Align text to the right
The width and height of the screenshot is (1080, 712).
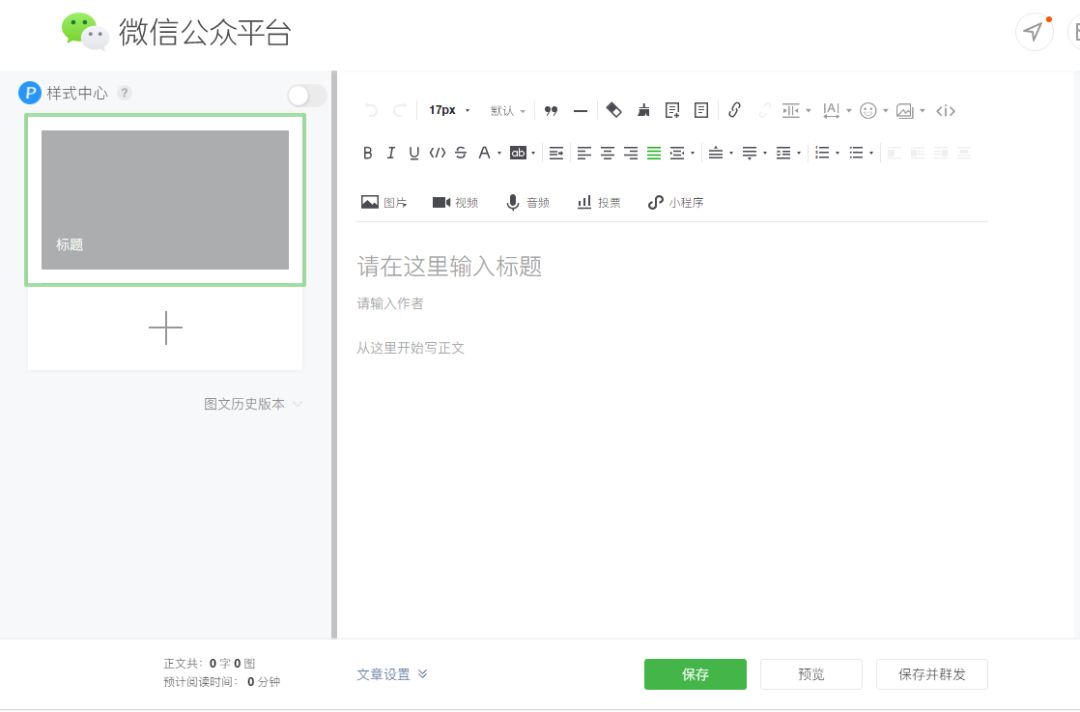click(631, 153)
